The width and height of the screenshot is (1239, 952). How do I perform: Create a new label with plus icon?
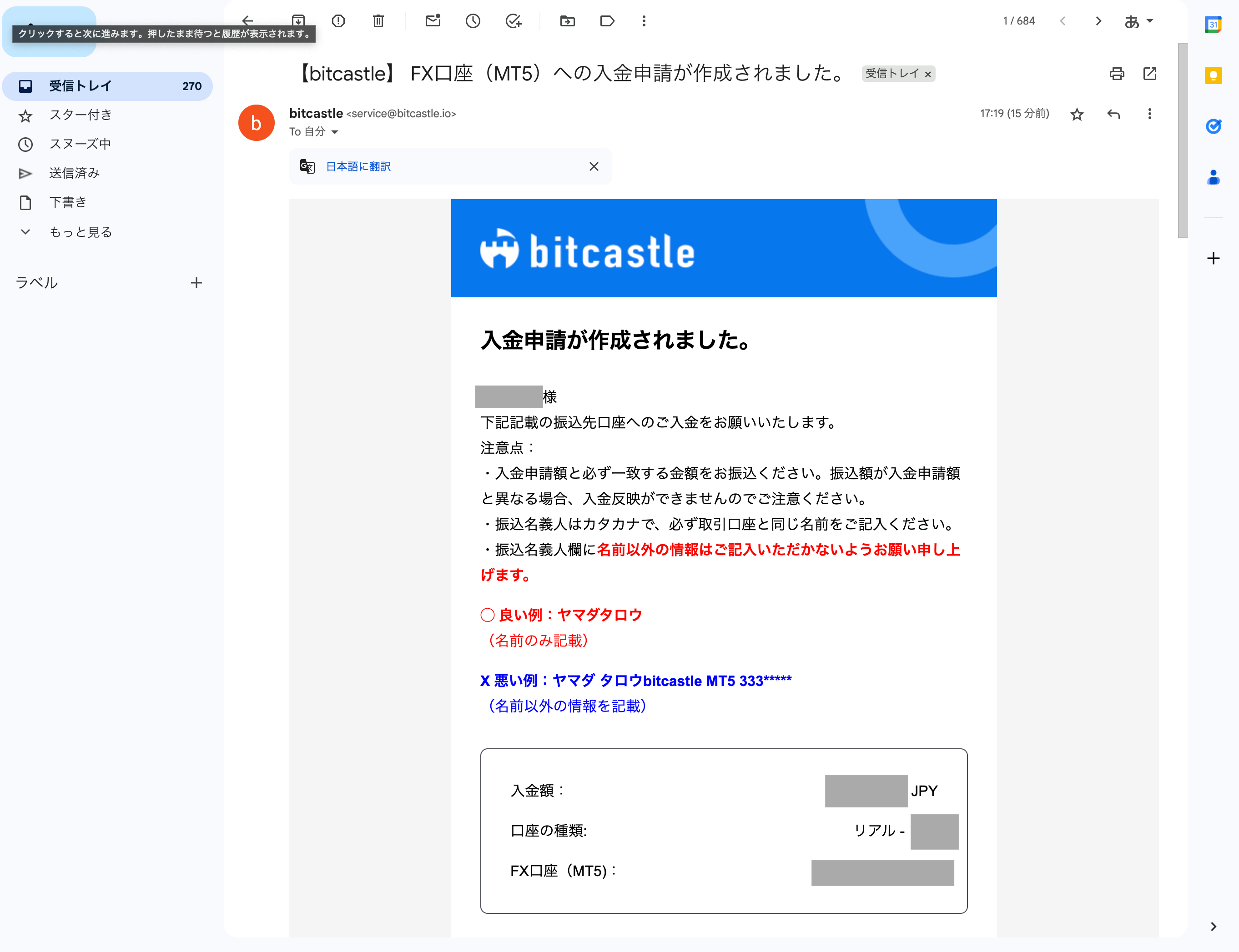(196, 283)
